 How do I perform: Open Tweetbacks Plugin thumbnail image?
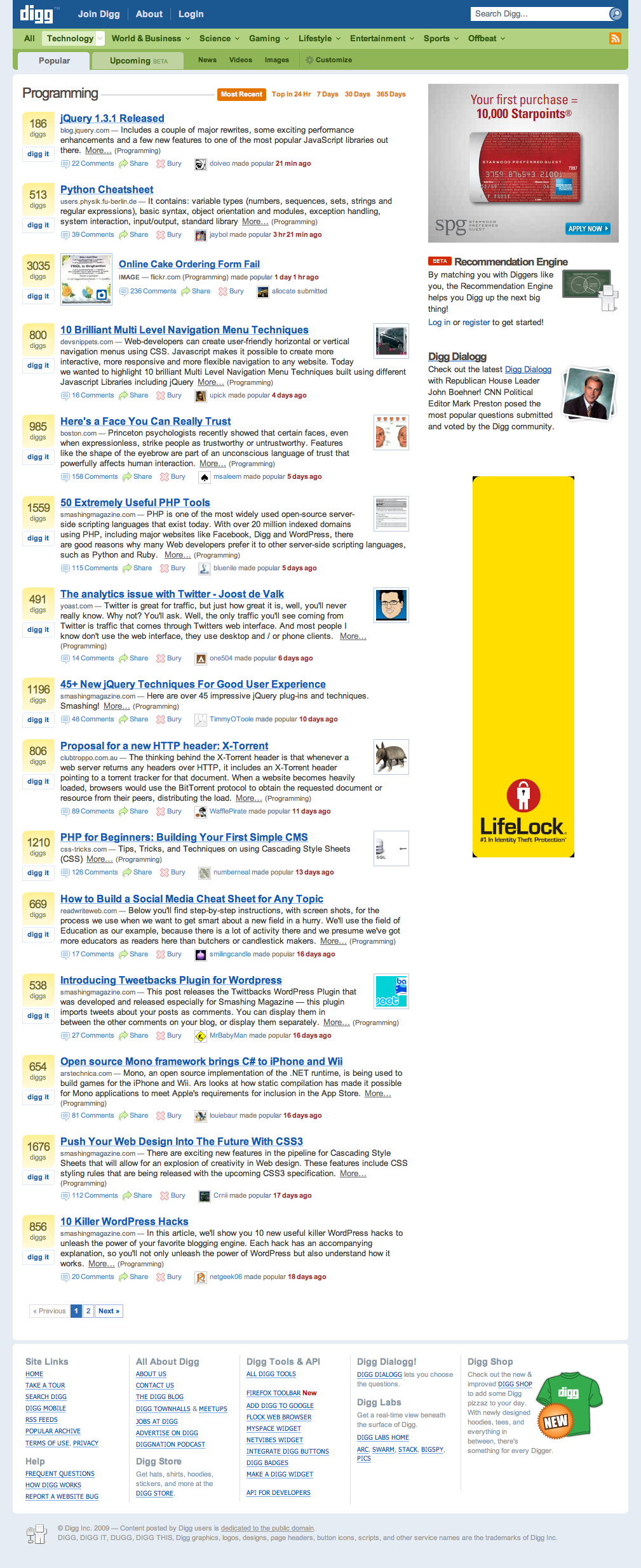(x=391, y=991)
